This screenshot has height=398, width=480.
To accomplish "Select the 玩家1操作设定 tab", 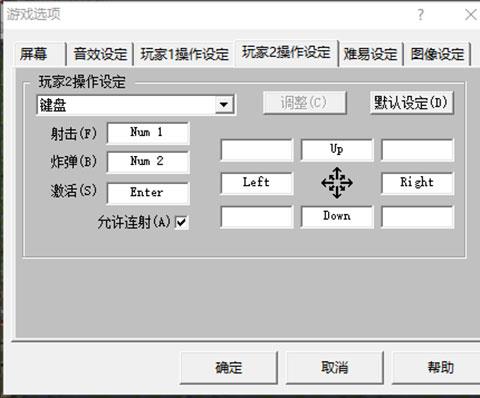I will (x=184, y=54).
